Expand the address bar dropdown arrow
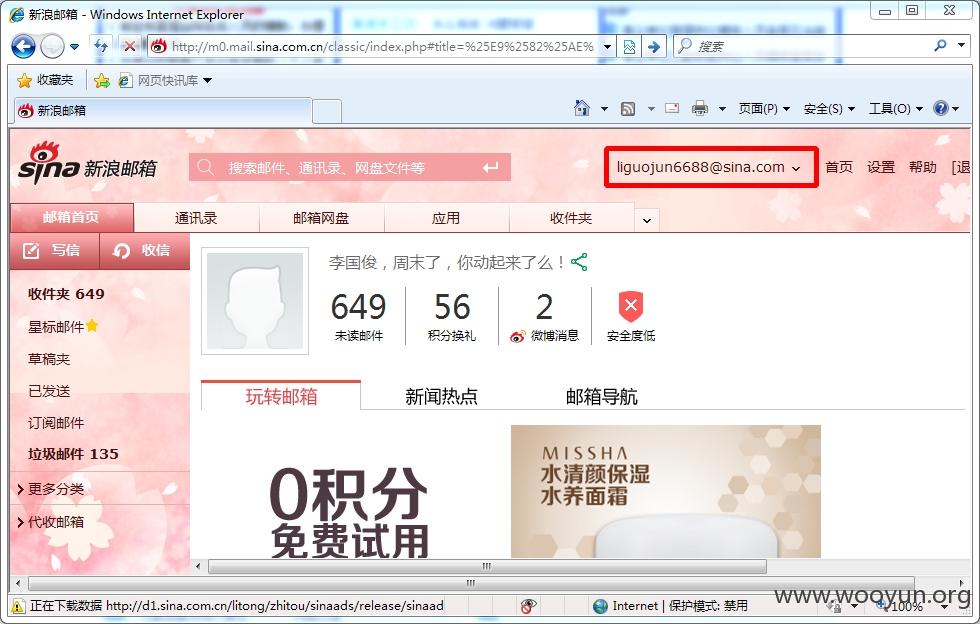 click(607, 47)
